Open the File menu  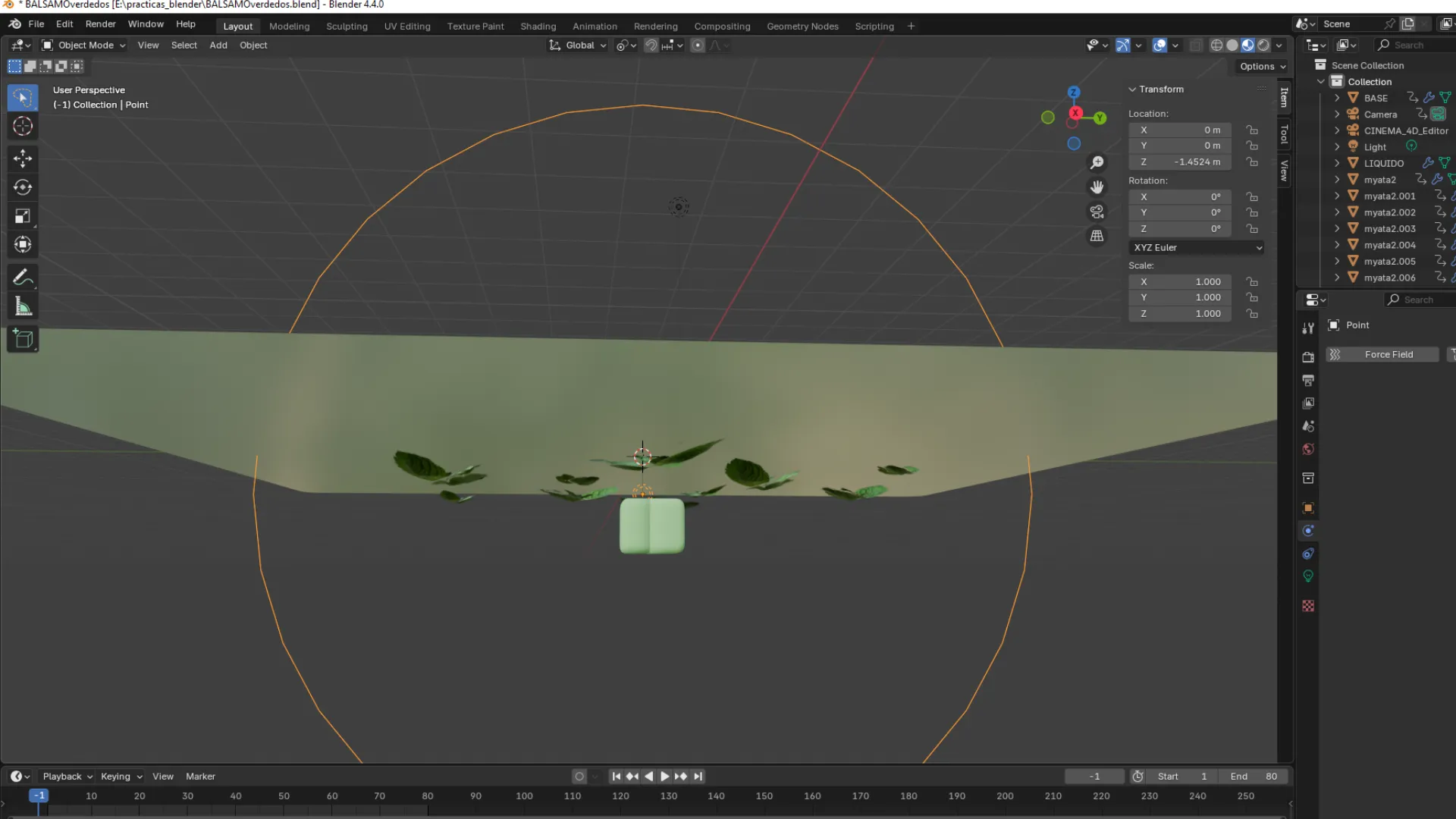click(x=36, y=24)
